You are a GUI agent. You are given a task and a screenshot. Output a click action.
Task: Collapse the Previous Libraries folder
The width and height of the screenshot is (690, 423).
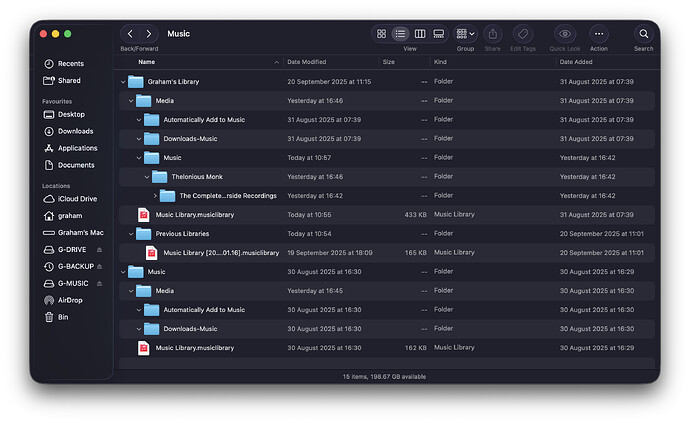pyautogui.click(x=131, y=234)
